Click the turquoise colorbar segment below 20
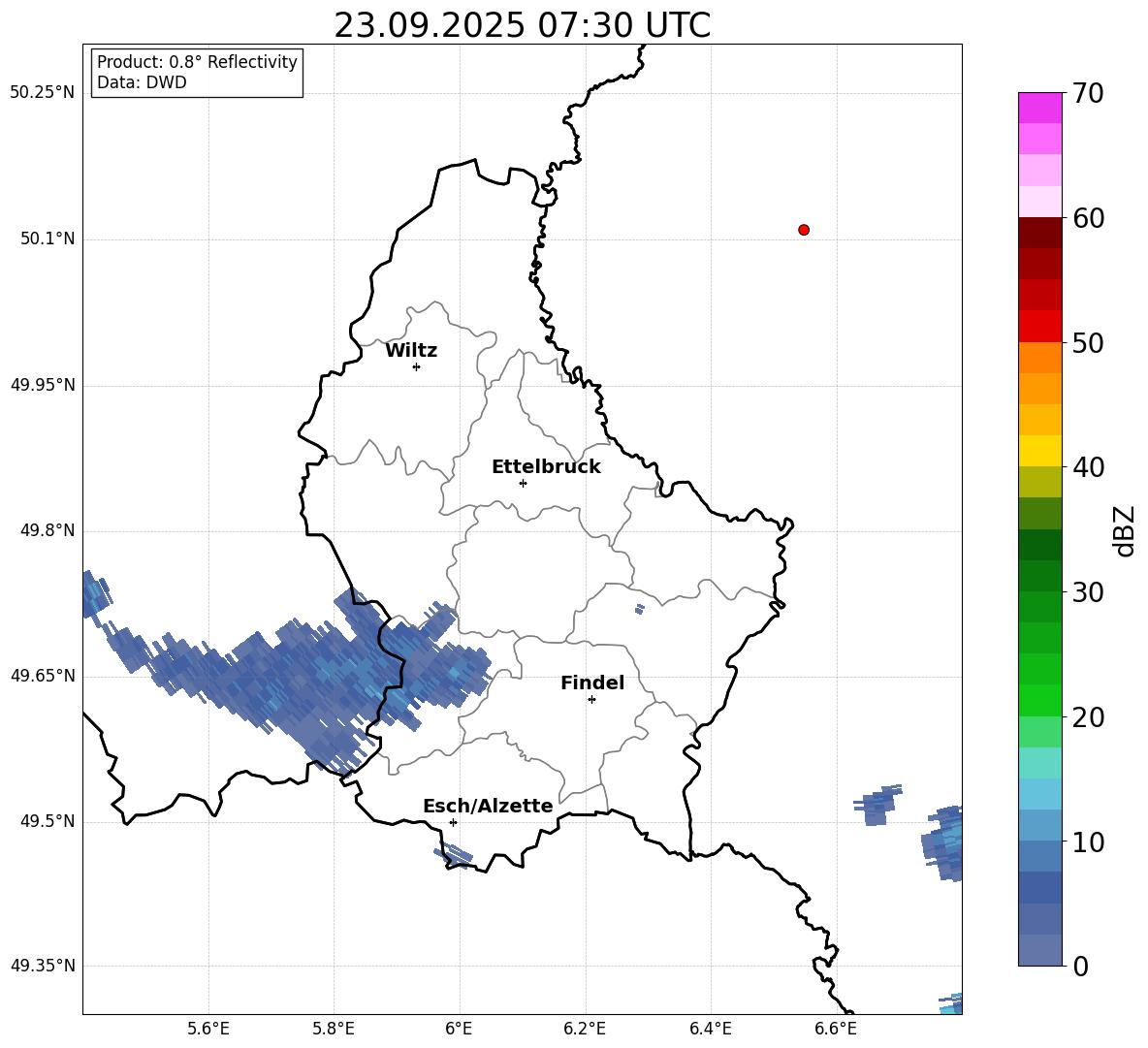 pos(1039,763)
